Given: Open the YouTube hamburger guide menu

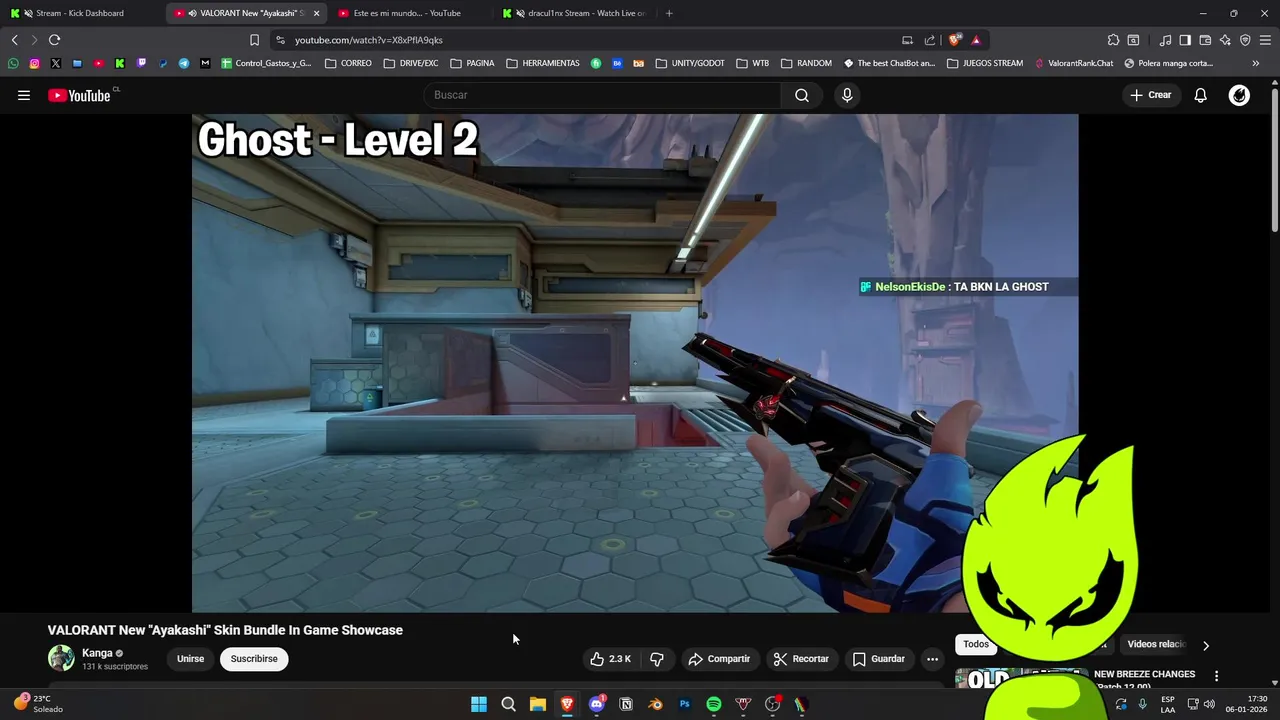Looking at the screenshot, I should tap(24, 95).
